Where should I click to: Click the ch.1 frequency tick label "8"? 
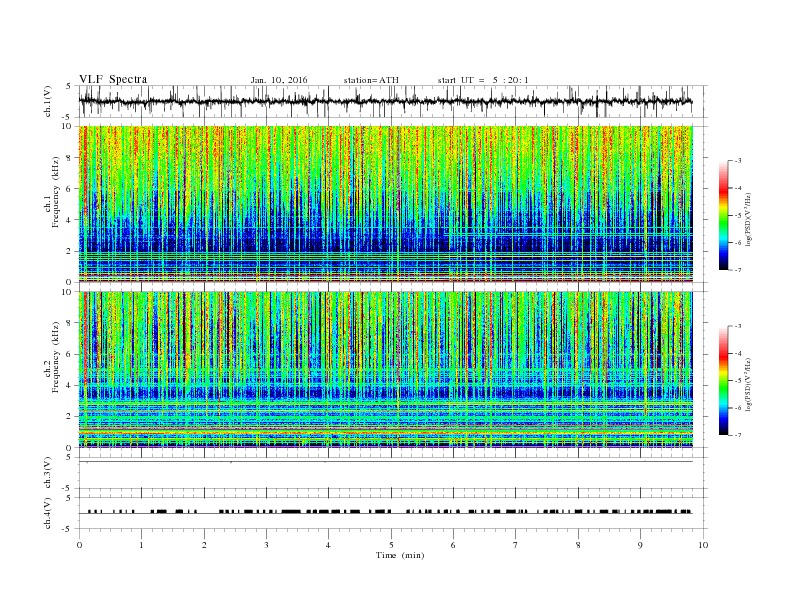70,158
